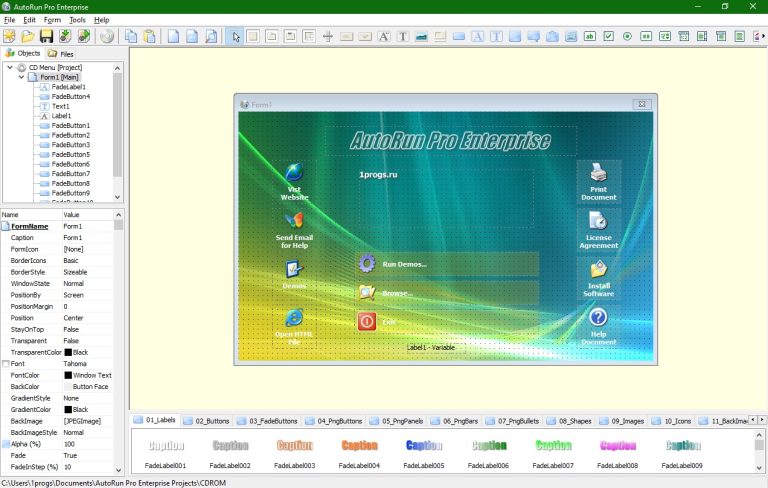Viewport: 768px width, 488px height.
Task: Click the Paste clipboard icon
Action: (149, 36)
